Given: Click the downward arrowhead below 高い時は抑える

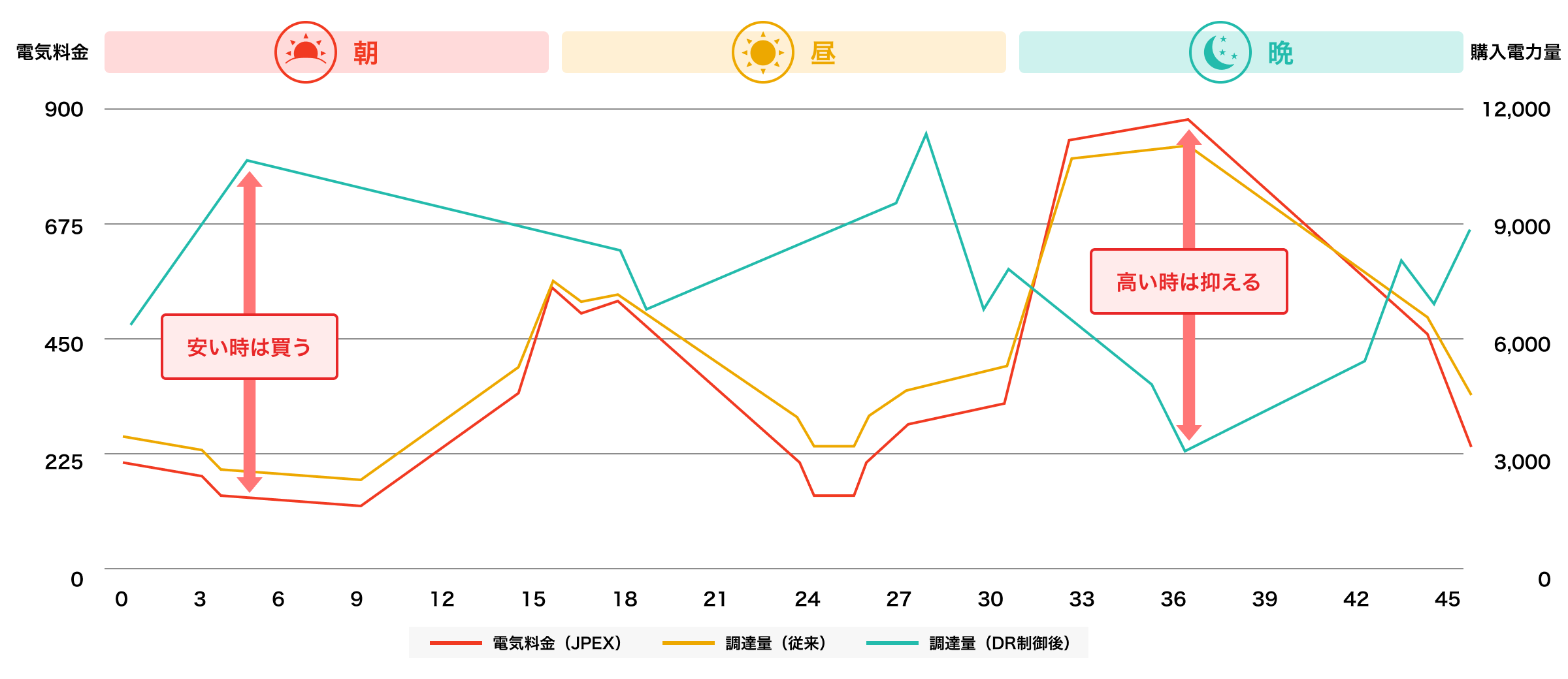Looking at the screenshot, I should point(1189,431).
